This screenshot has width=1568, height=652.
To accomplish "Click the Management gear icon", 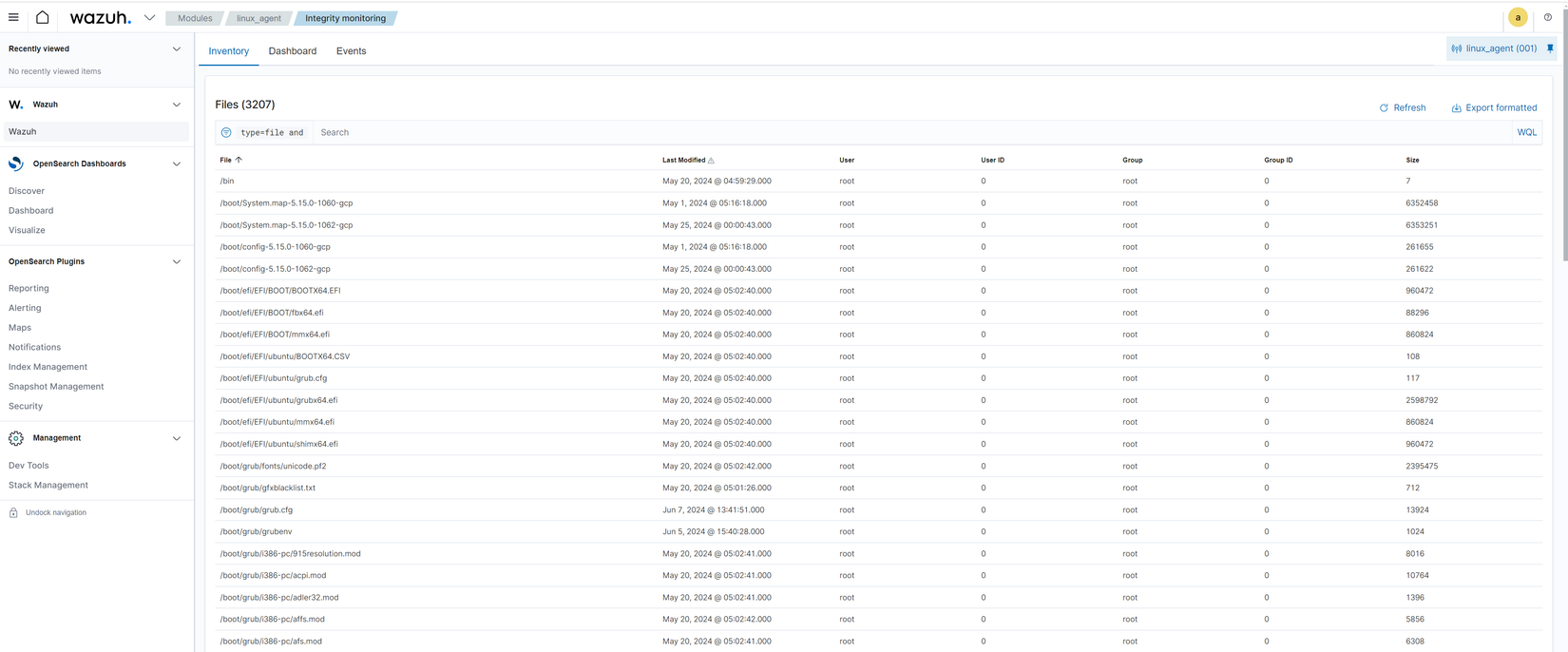I will 16,438.
